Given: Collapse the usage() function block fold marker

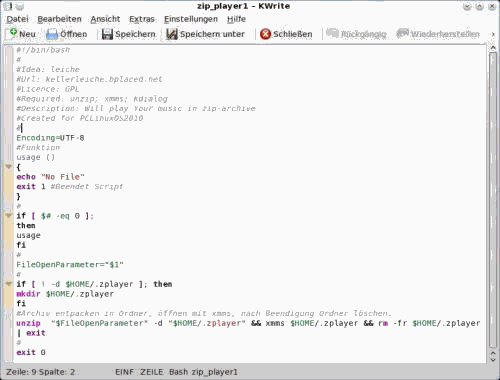Looking at the screenshot, I should pyautogui.click(x=9, y=166).
